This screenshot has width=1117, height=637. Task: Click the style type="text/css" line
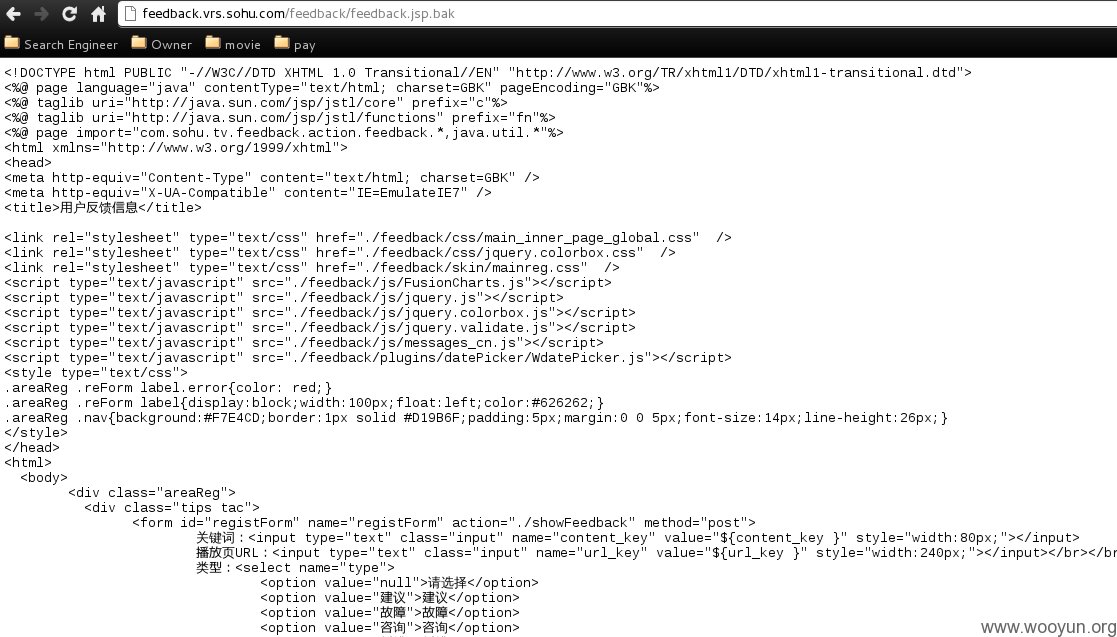[x=96, y=372]
